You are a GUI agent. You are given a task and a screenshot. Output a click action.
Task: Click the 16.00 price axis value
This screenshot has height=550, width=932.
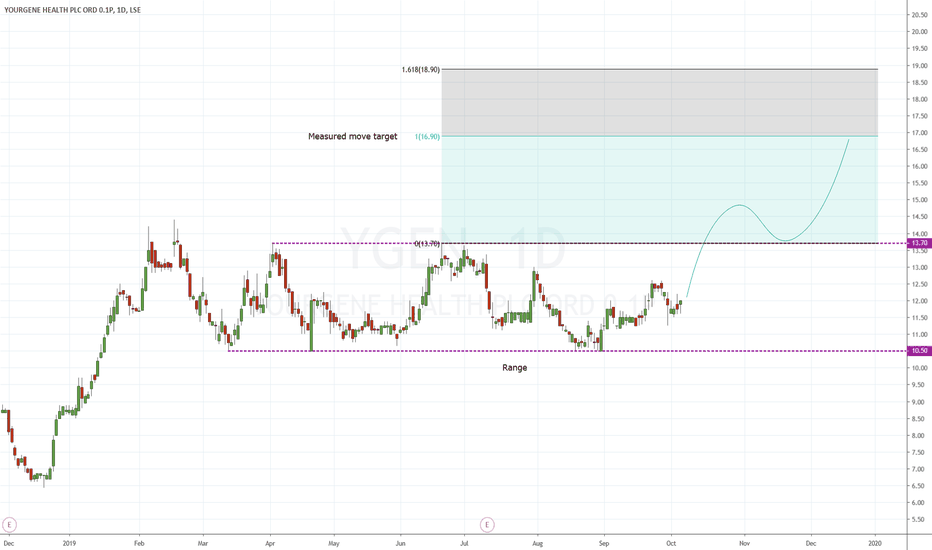[x=920, y=166]
